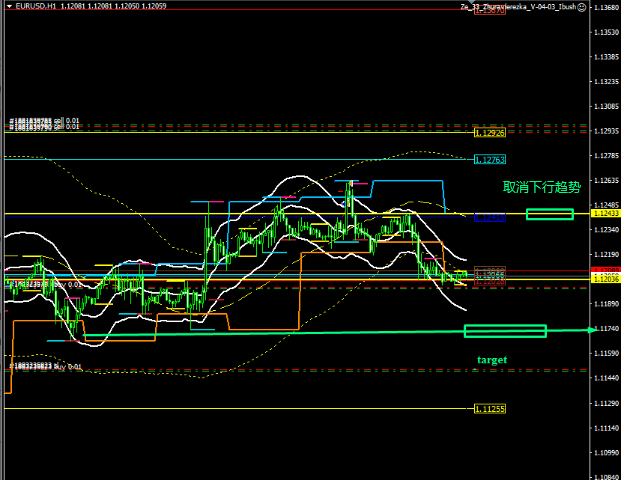This screenshot has width=621, height=480.
Task: Click the Expert Advisor smiley face icon
Action: pos(583,7)
